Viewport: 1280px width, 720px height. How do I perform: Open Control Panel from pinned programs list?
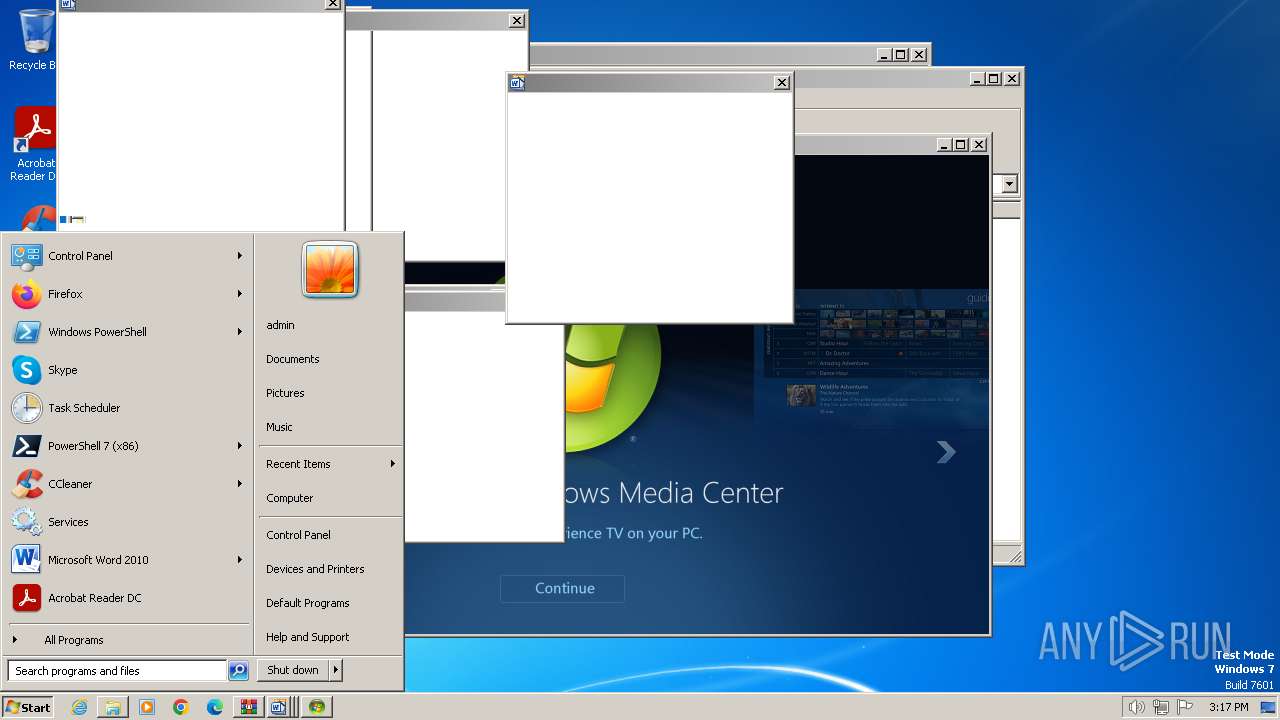(128, 256)
